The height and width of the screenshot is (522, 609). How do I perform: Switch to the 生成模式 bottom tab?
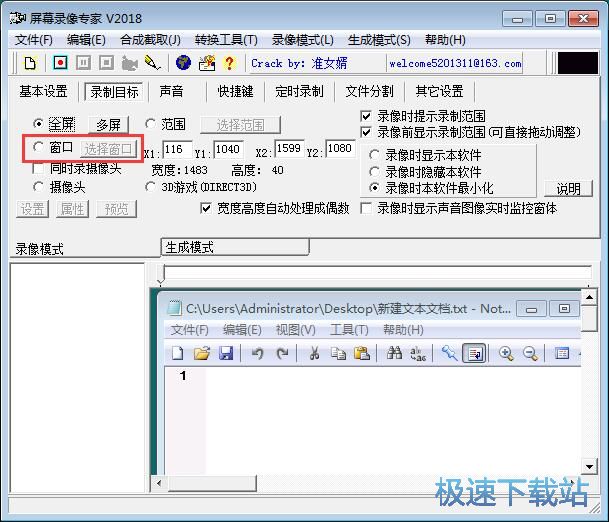pos(235,247)
